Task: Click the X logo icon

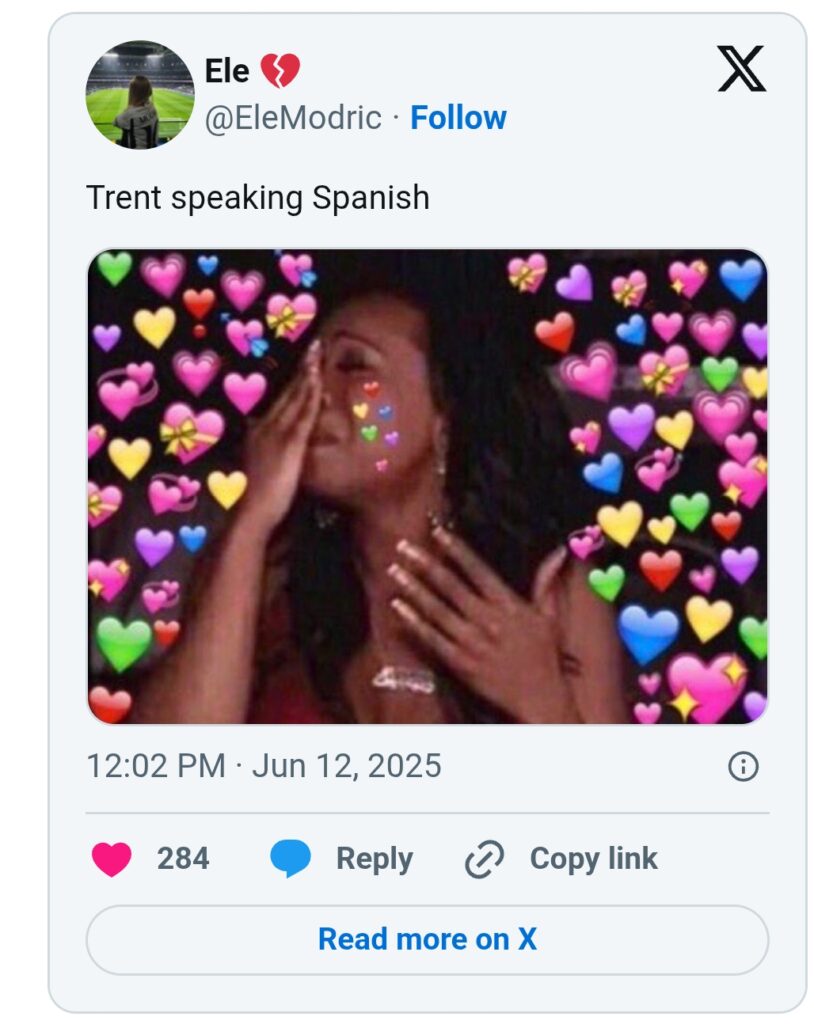Action: 741,68
